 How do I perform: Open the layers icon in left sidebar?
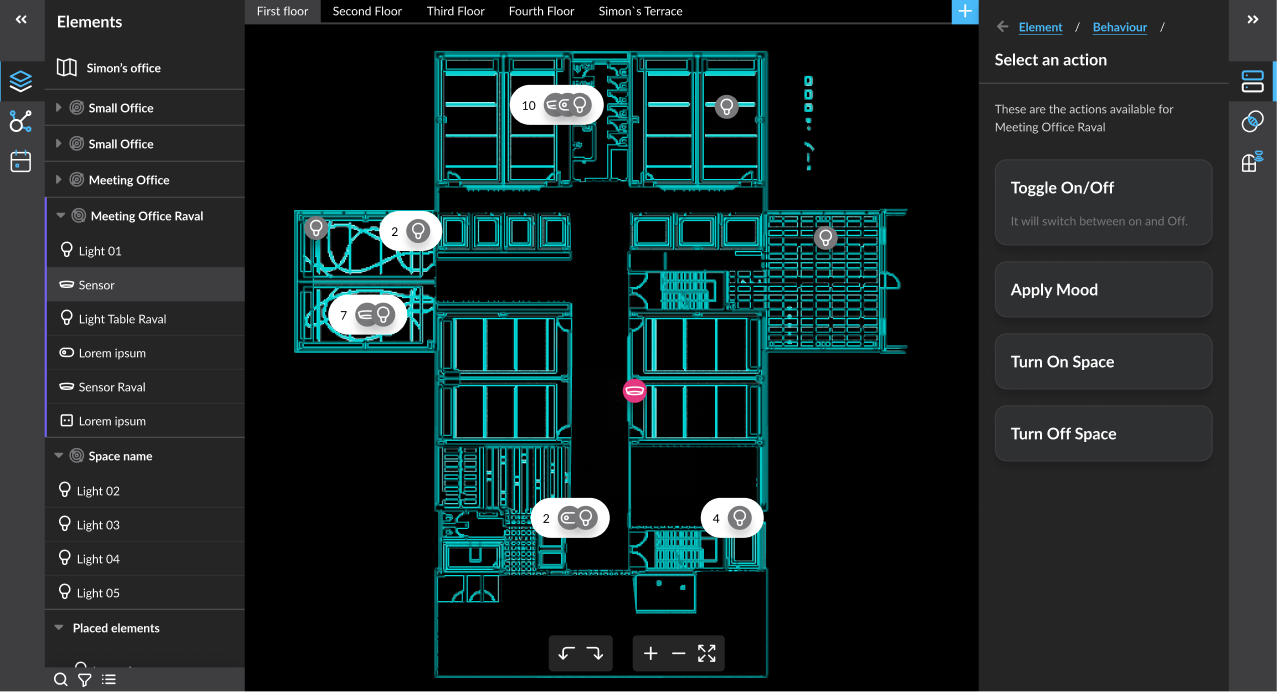coord(21,82)
